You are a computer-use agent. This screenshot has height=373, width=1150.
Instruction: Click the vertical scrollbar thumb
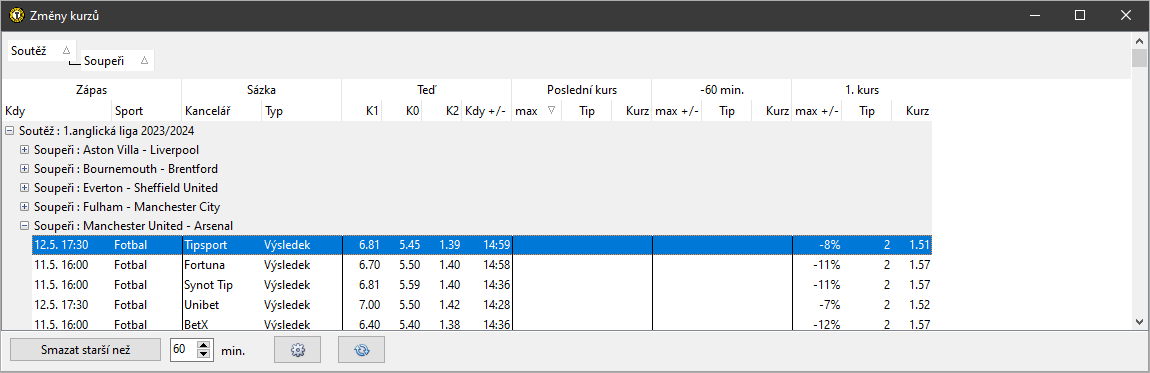(1138, 58)
